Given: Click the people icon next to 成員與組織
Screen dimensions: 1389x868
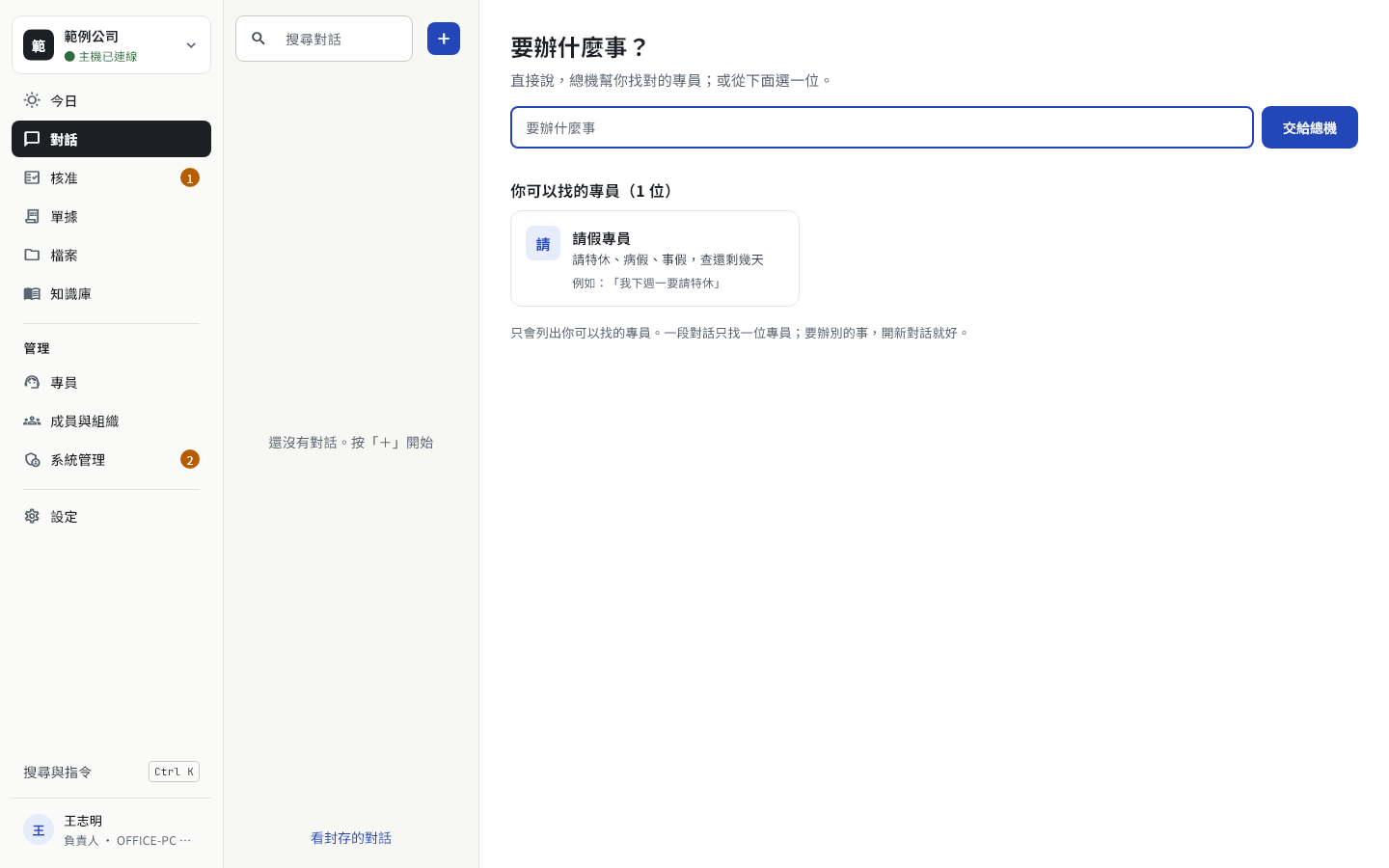Looking at the screenshot, I should click(32, 420).
